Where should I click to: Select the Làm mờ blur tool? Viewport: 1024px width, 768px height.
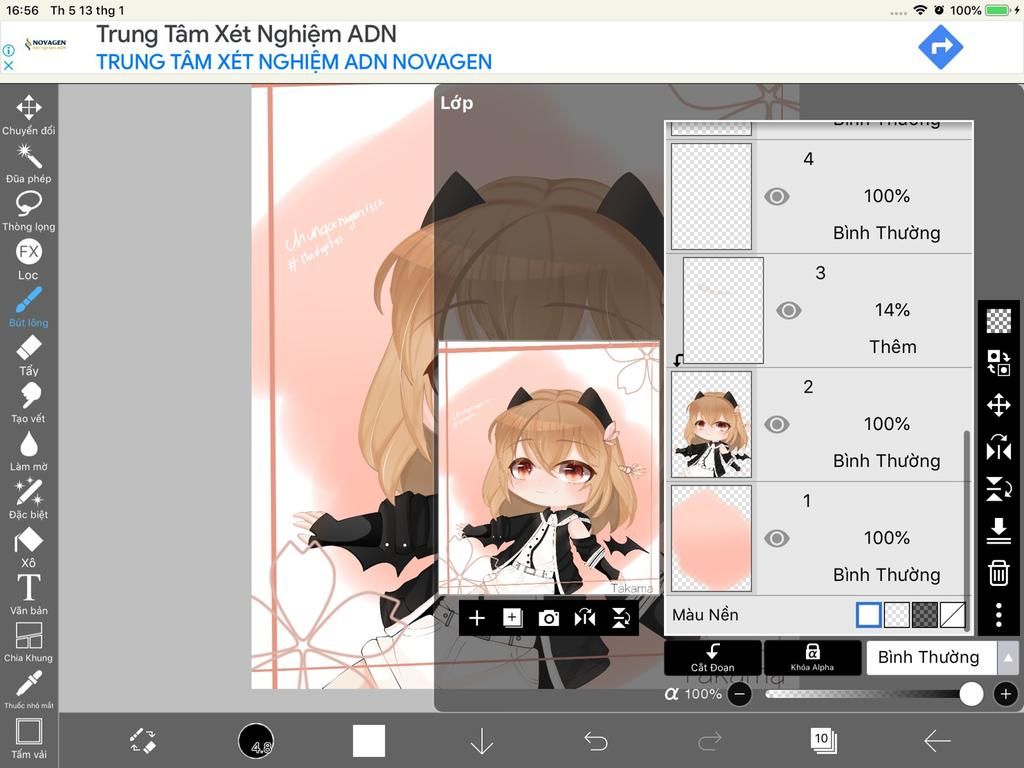pyautogui.click(x=29, y=451)
